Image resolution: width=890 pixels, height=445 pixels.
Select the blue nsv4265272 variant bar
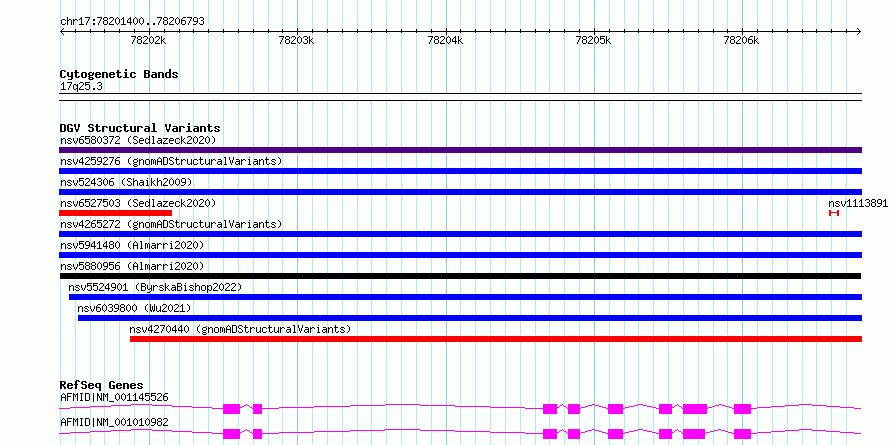pyautogui.click(x=460, y=234)
